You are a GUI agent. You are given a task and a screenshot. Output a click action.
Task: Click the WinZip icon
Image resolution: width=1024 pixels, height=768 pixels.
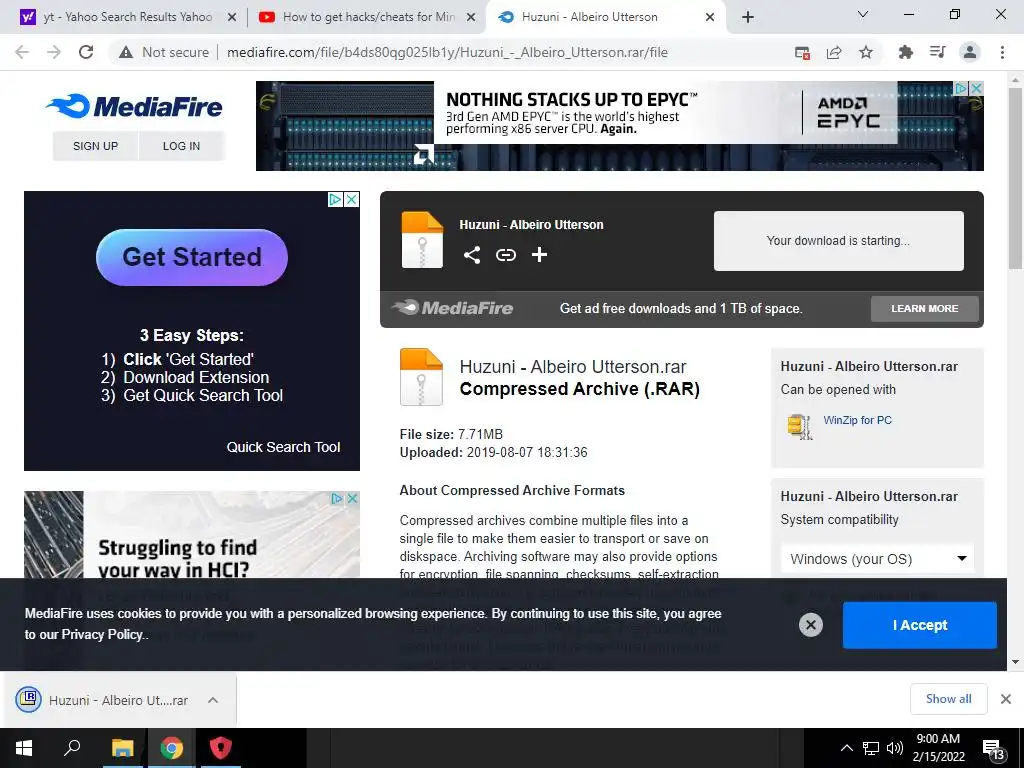pos(799,426)
